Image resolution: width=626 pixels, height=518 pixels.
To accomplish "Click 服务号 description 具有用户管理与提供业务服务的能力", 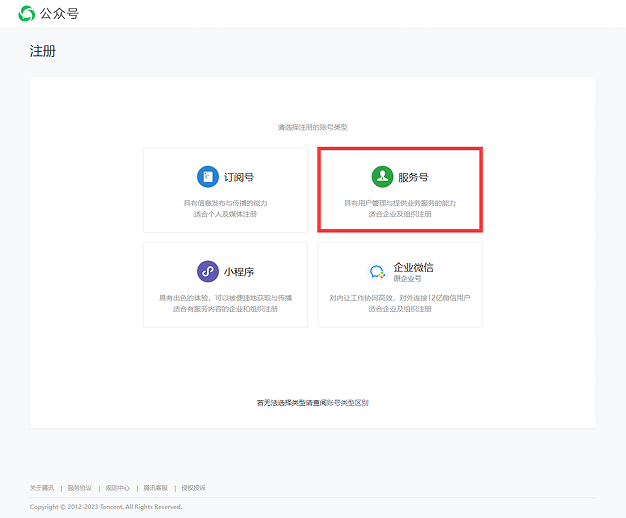I will coord(400,203).
